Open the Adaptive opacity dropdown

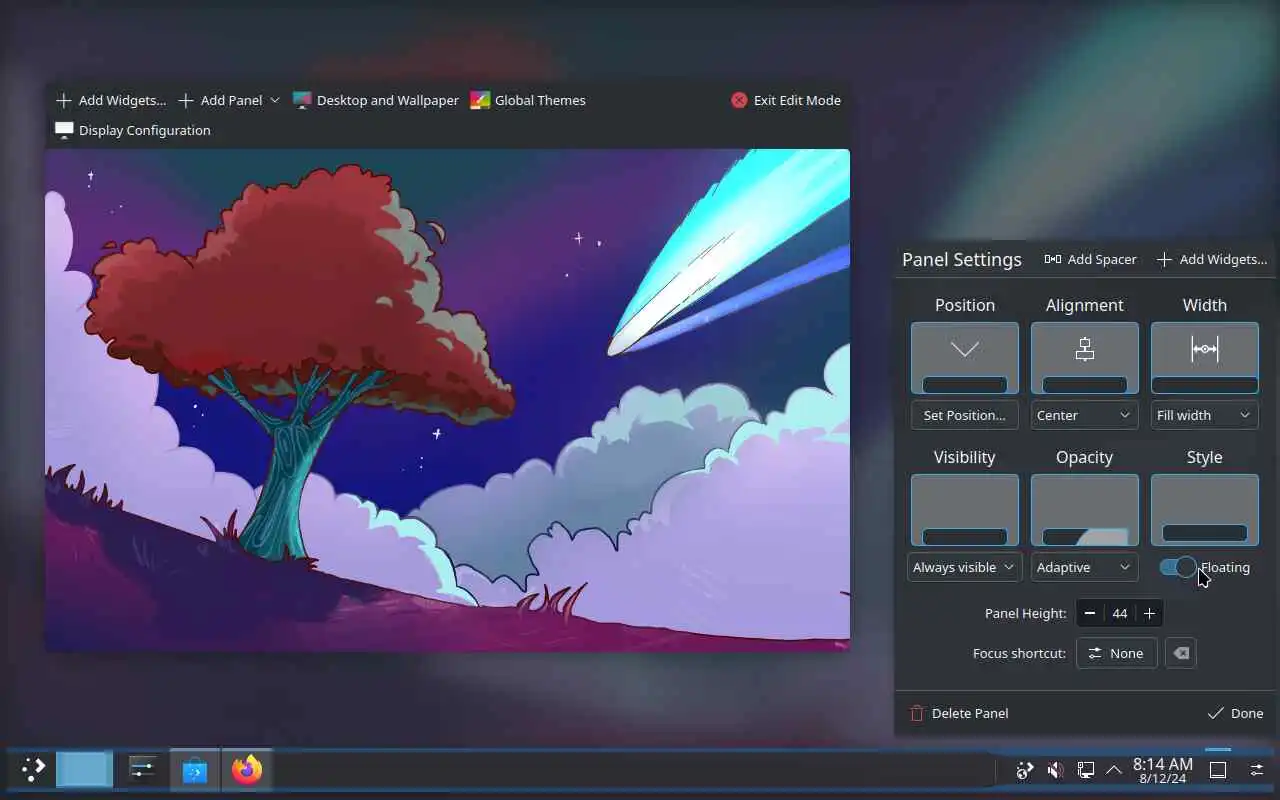coord(1085,567)
